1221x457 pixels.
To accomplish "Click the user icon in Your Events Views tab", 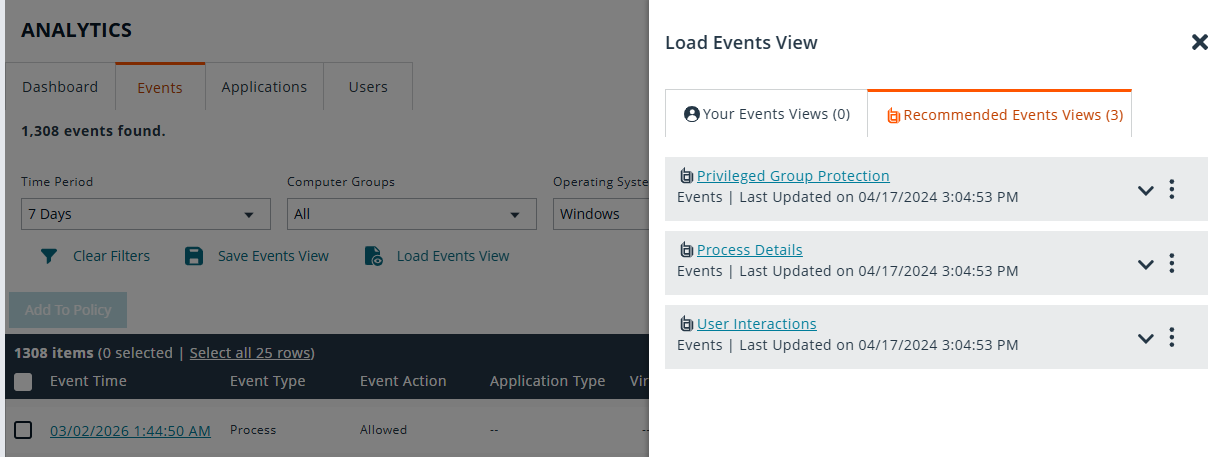I will 691,115.
